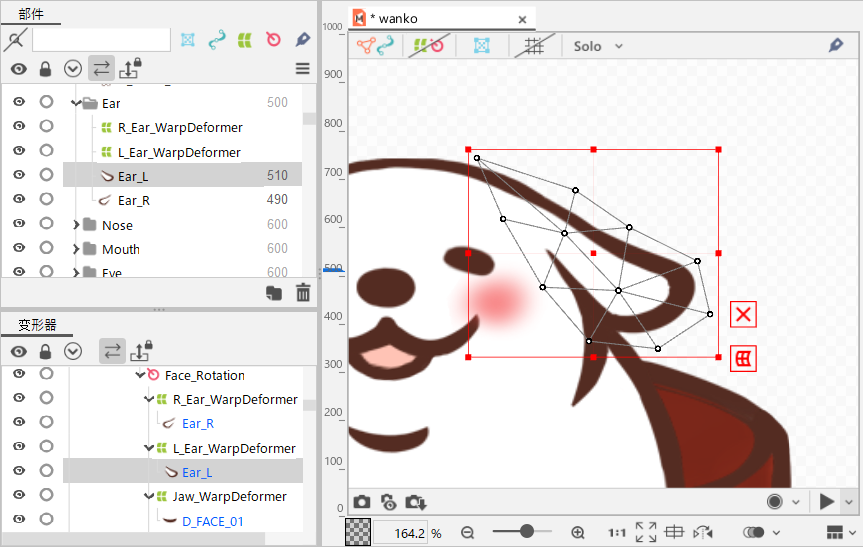
Task: Hide the Ear_L part with its eye icon
Action: [x=18, y=175]
